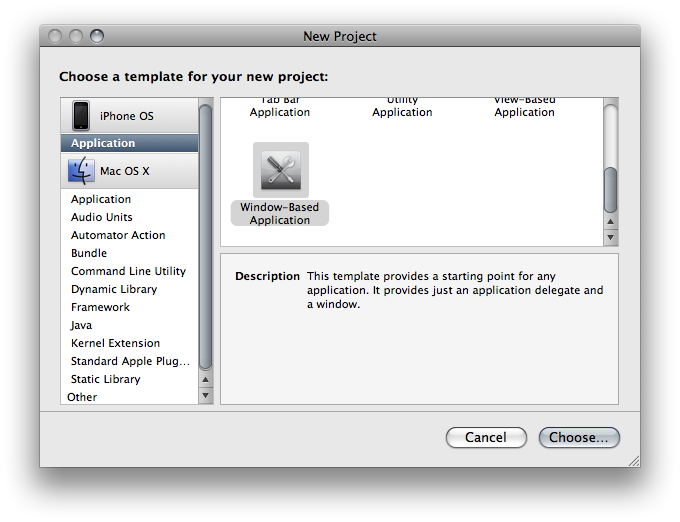Click the iPhone device icon
680x522 pixels.
(81, 115)
